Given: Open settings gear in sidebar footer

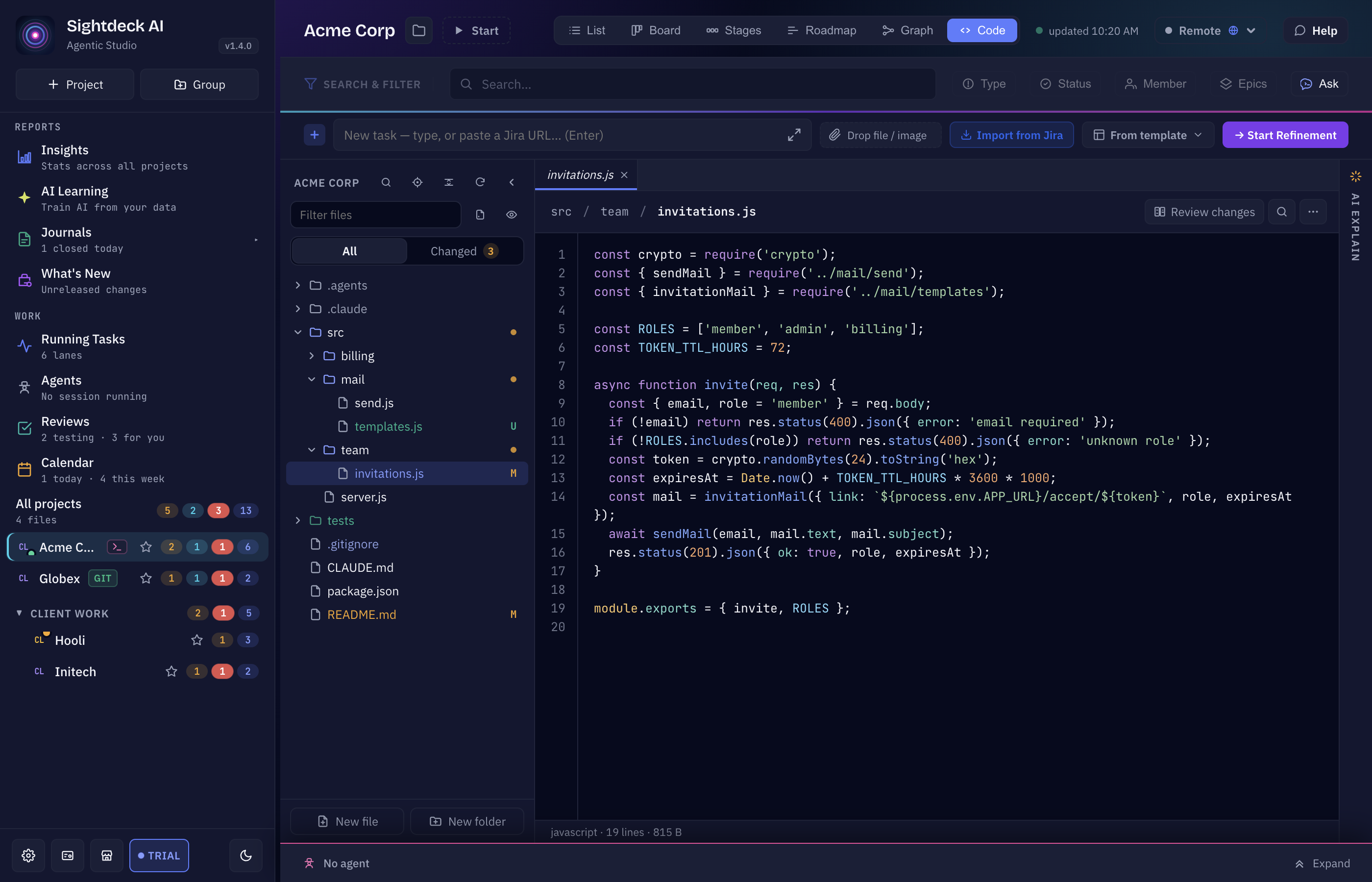Looking at the screenshot, I should 28,855.
